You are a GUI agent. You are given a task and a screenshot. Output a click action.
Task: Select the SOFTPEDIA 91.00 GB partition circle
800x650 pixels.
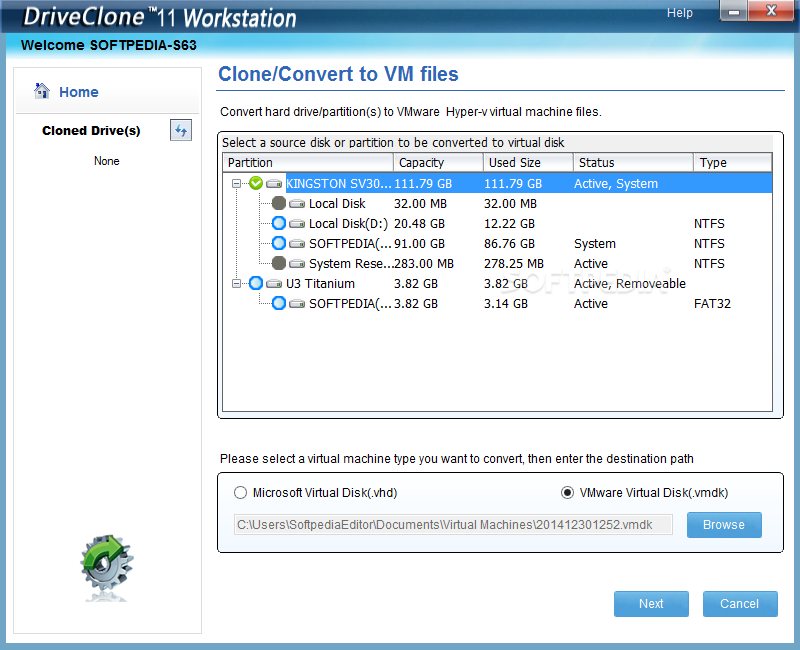279,243
